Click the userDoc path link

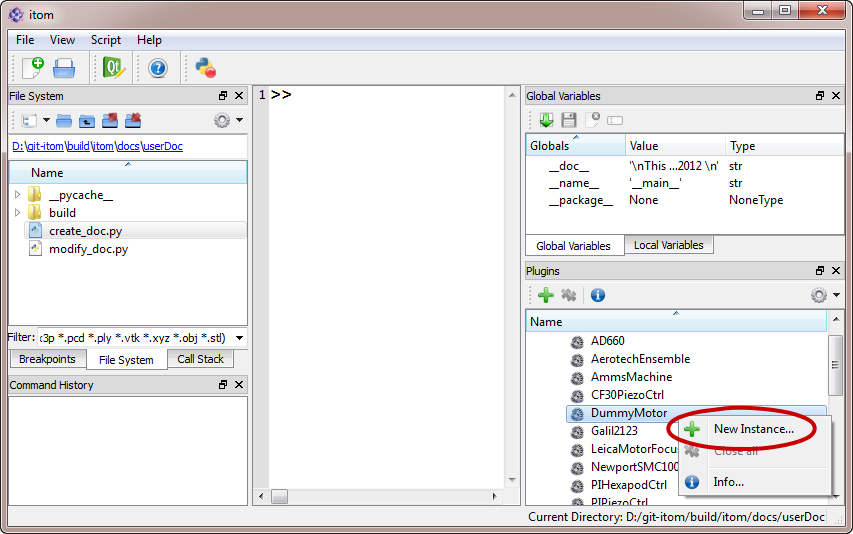(162, 146)
